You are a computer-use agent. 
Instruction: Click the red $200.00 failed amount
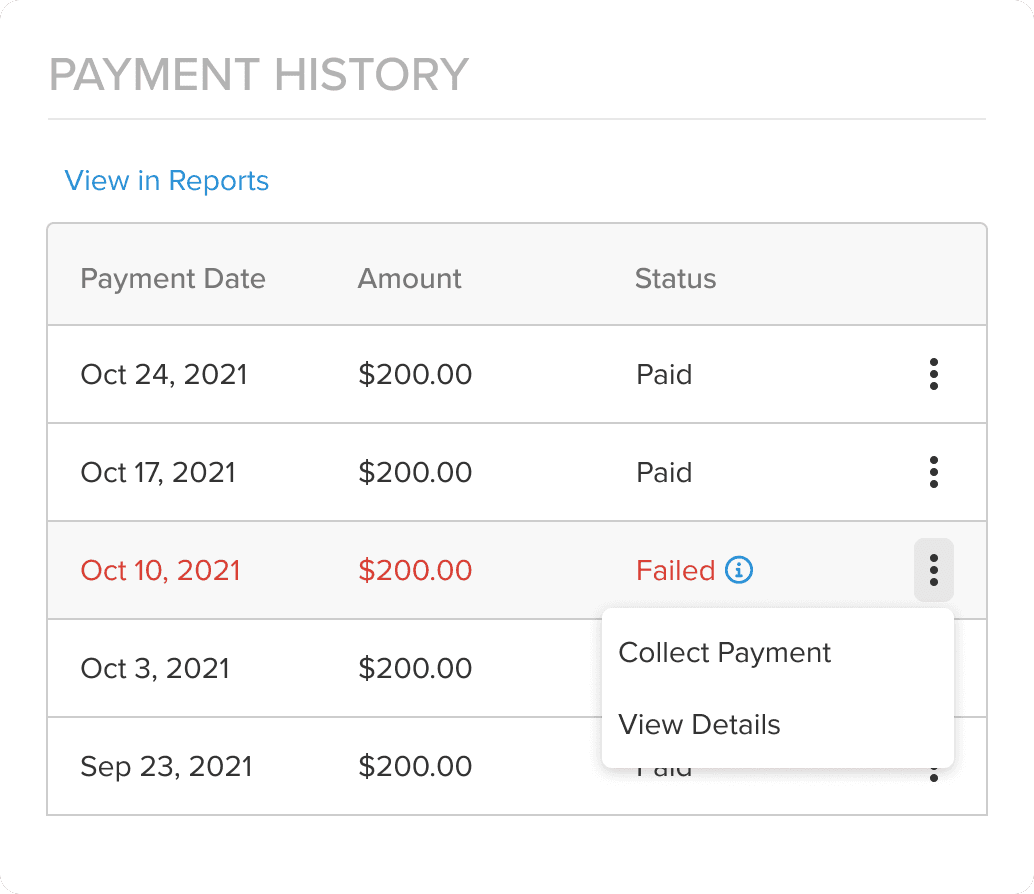(x=415, y=570)
